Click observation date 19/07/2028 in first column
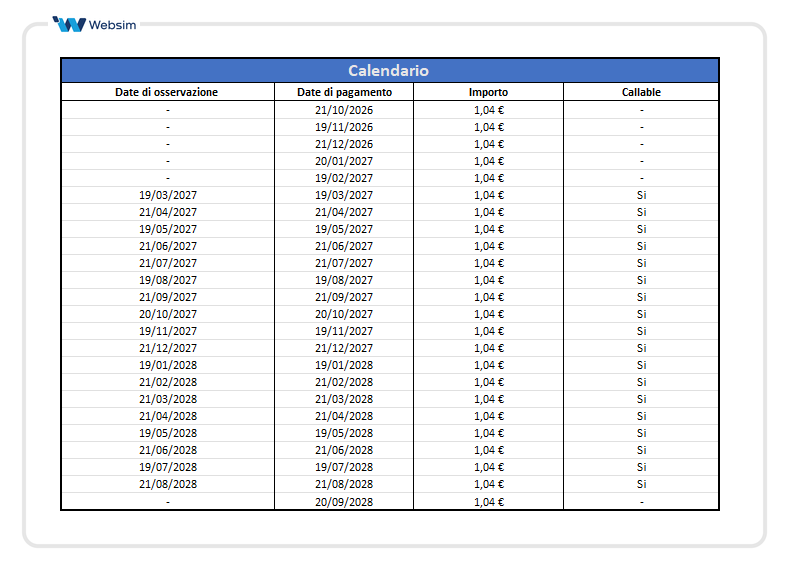 pyautogui.click(x=168, y=467)
